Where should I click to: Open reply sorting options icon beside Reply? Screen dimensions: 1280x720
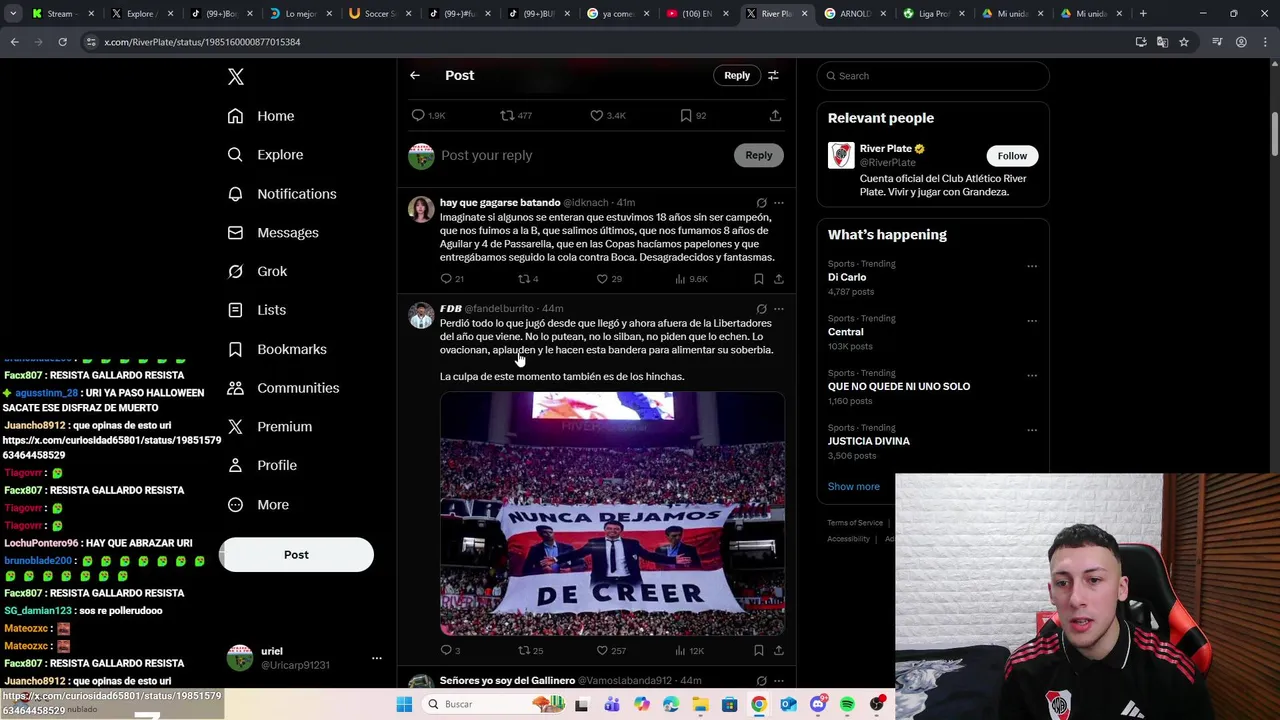773,75
